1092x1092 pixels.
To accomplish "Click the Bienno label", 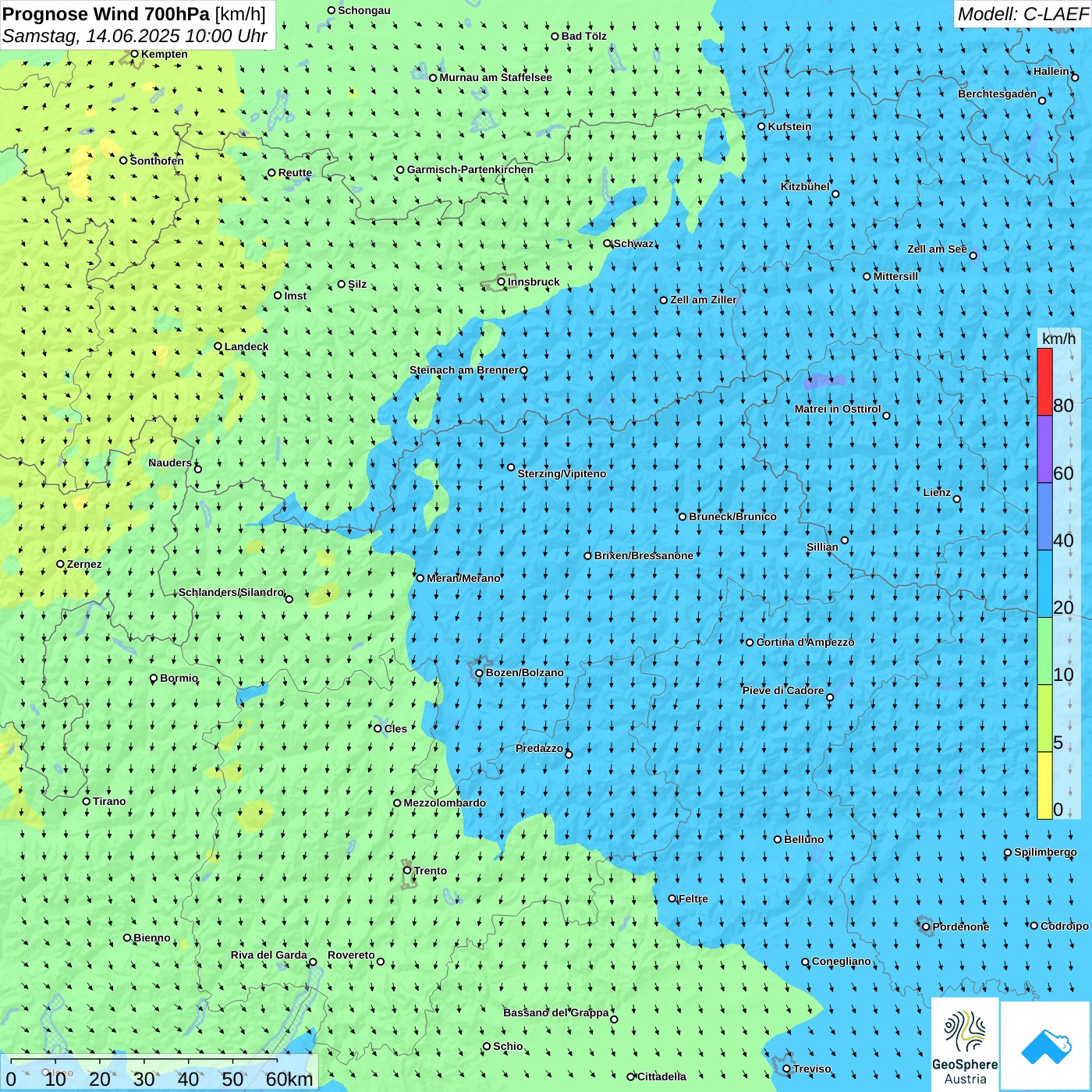I will [152, 938].
